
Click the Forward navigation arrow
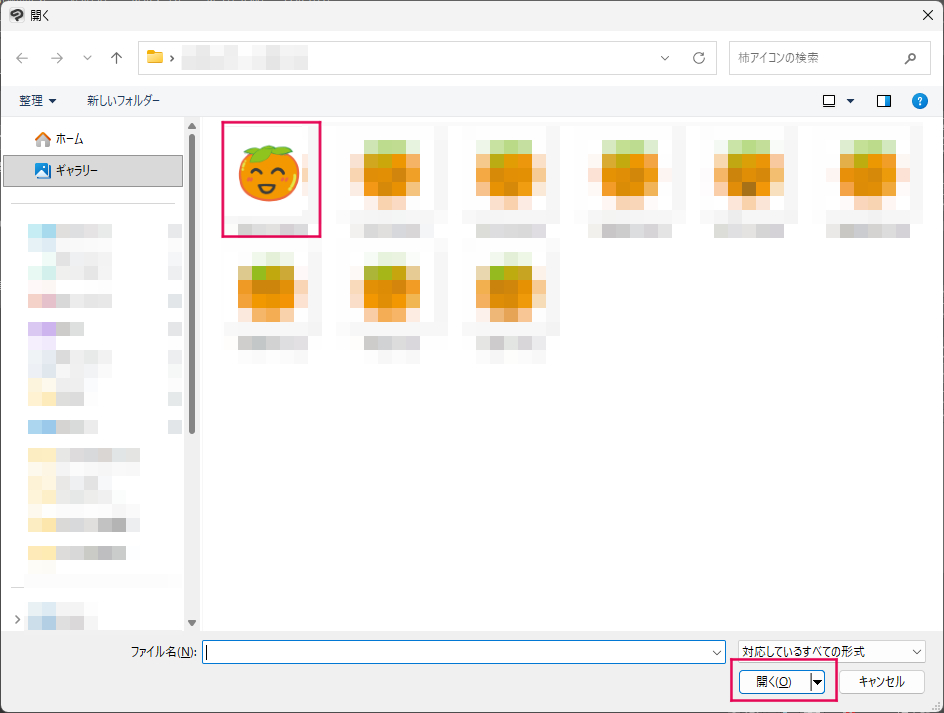[56, 58]
